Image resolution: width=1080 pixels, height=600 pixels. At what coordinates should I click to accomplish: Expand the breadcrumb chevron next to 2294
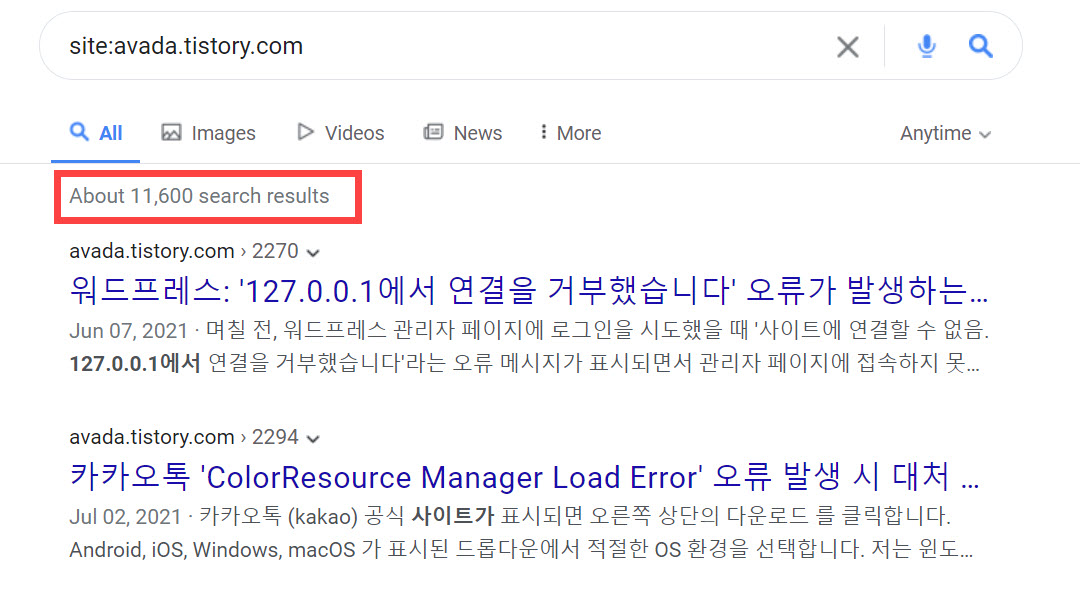[313, 437]
